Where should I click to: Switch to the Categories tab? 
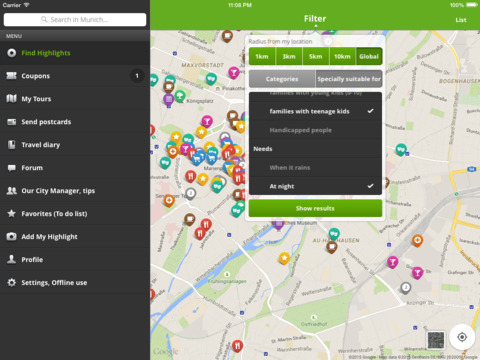(x=282, y=79)
